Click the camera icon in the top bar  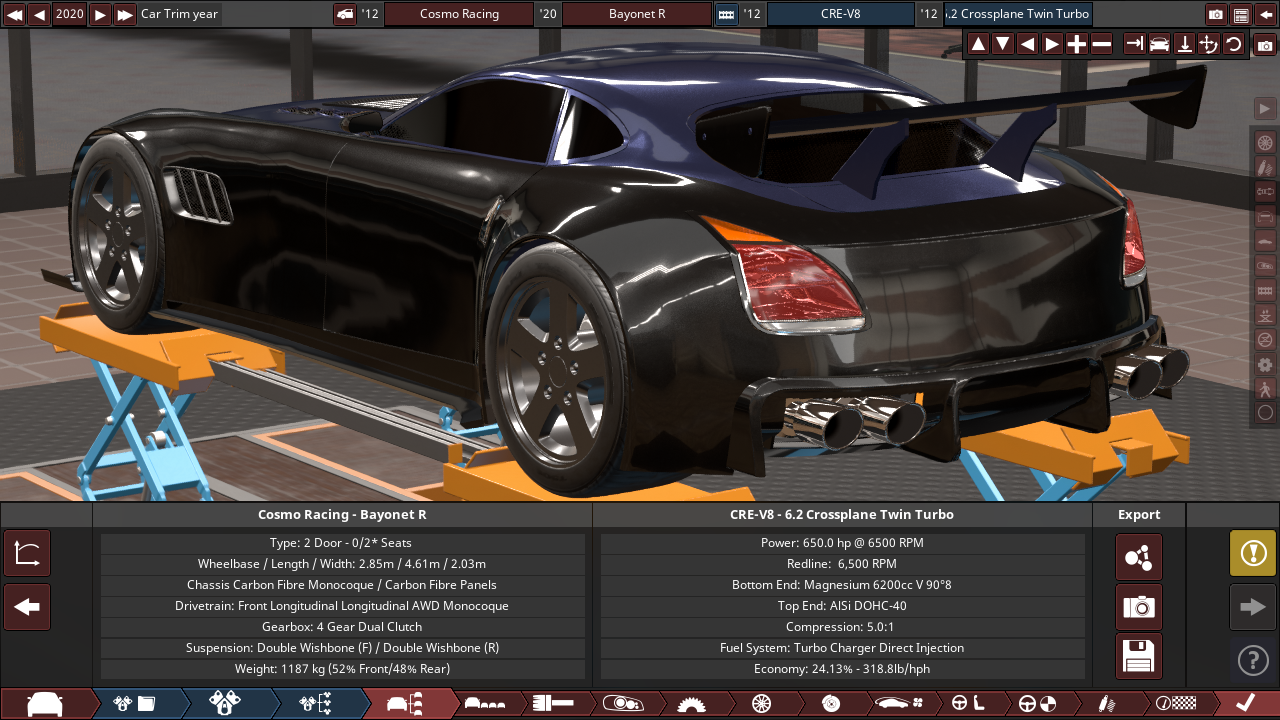[1216, 14]
